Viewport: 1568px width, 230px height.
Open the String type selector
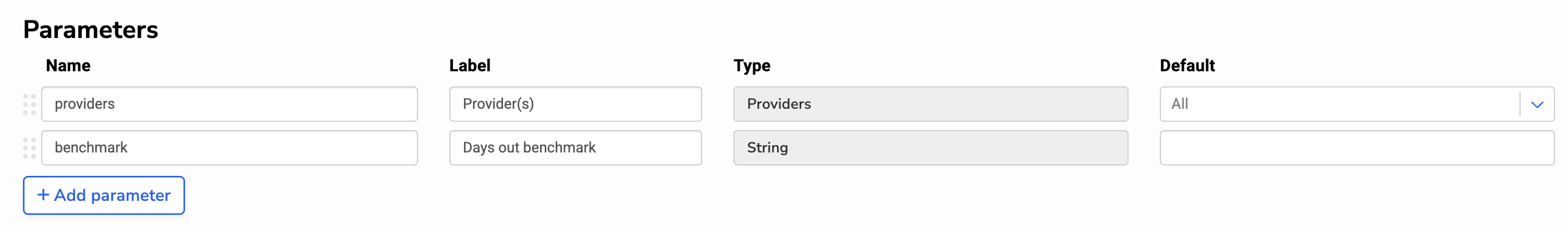click(930, 148)
